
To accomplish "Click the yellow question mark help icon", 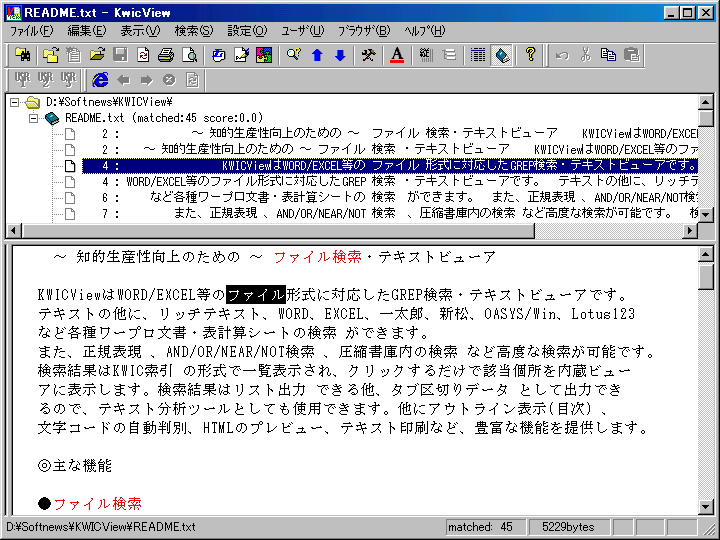I will (530, 56).
